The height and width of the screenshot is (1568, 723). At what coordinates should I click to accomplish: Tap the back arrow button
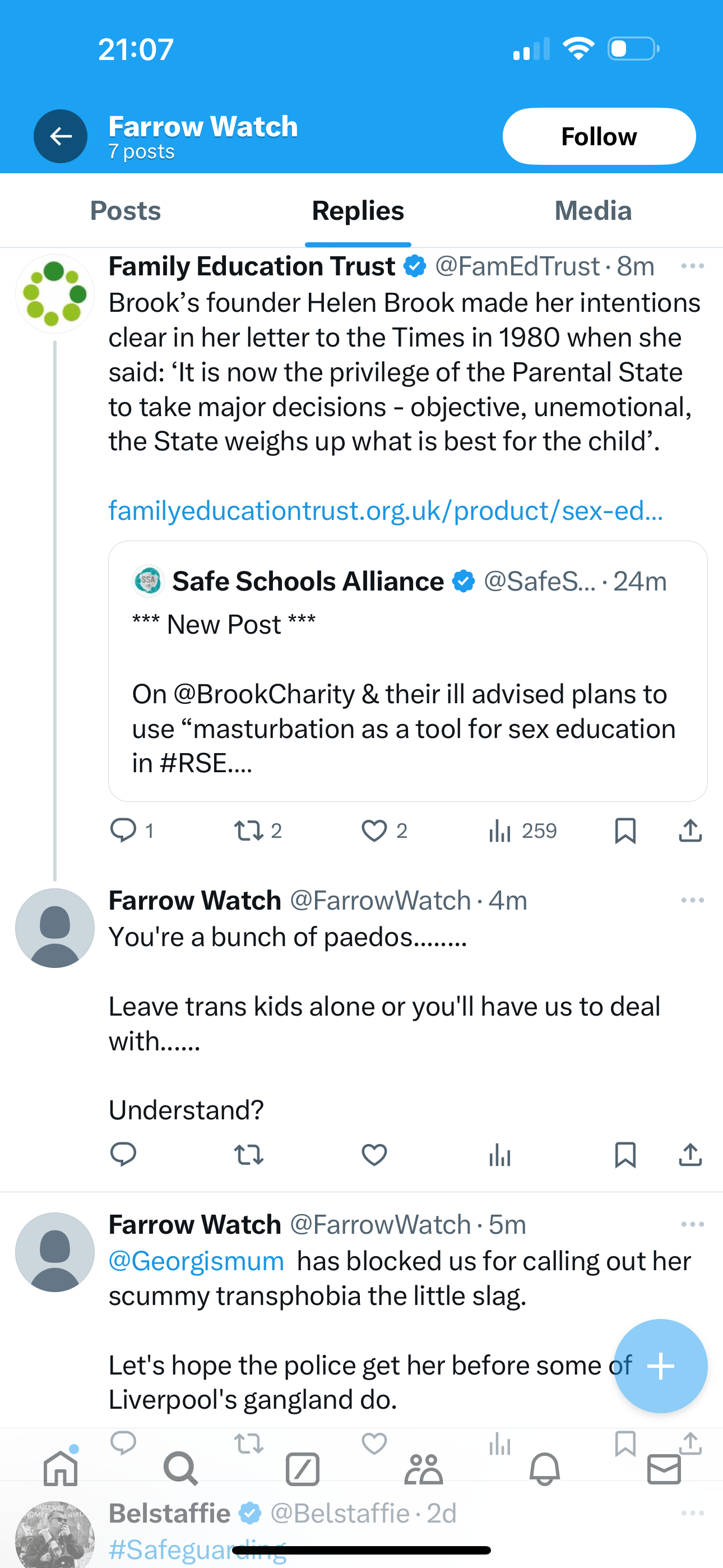point(61,136)
